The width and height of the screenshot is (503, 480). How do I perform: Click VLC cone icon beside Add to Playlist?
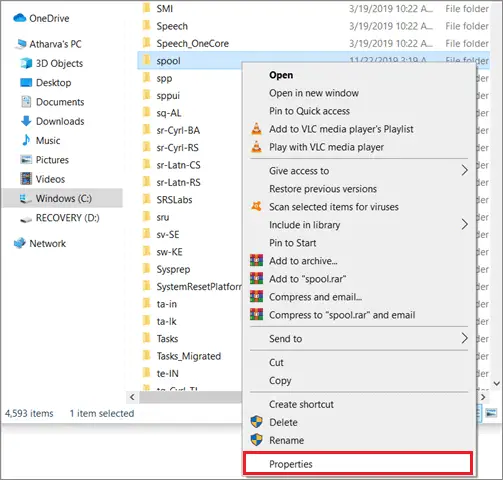click(x=256, y=129)
